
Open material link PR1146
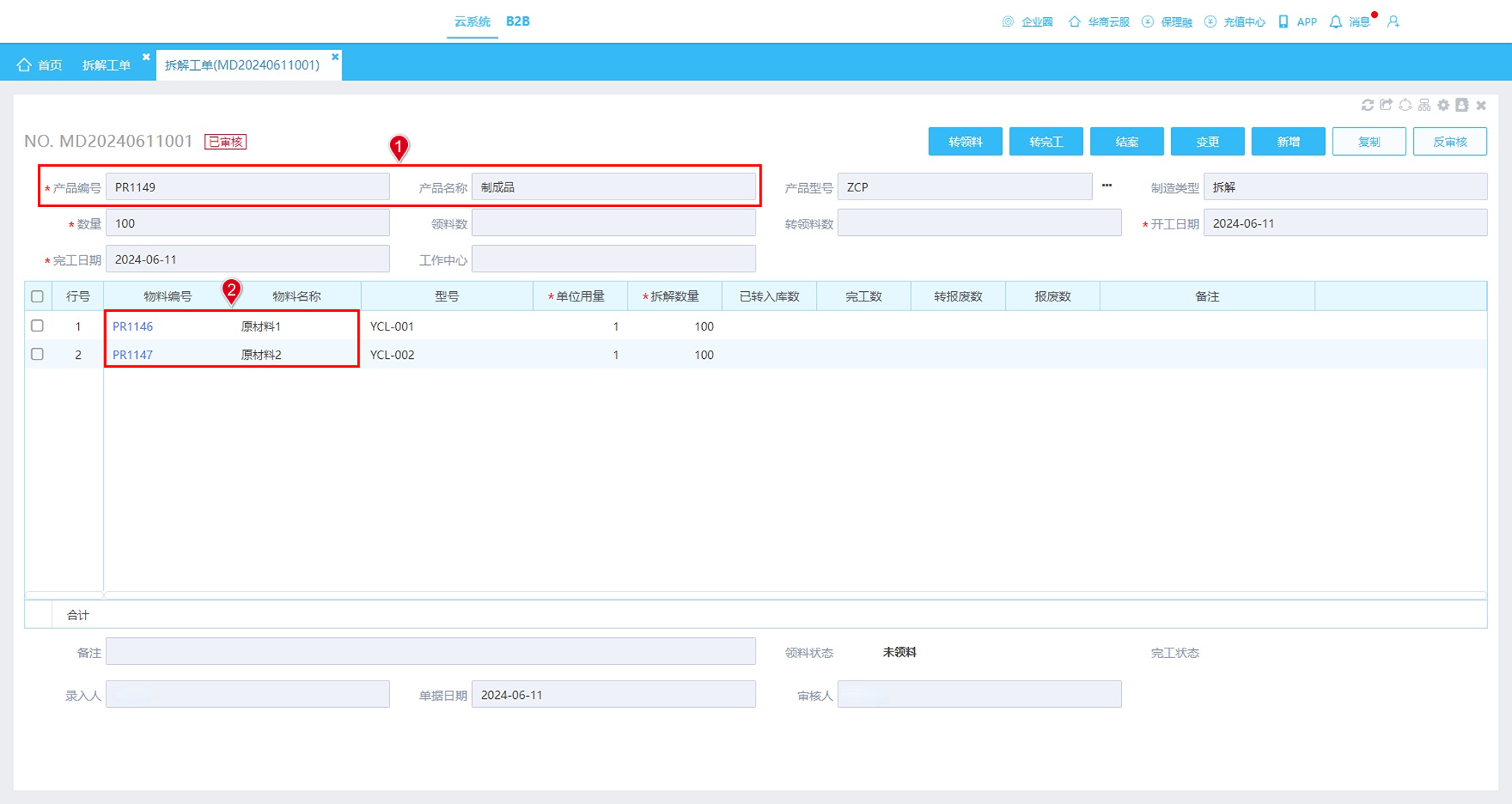coord(133,326)
